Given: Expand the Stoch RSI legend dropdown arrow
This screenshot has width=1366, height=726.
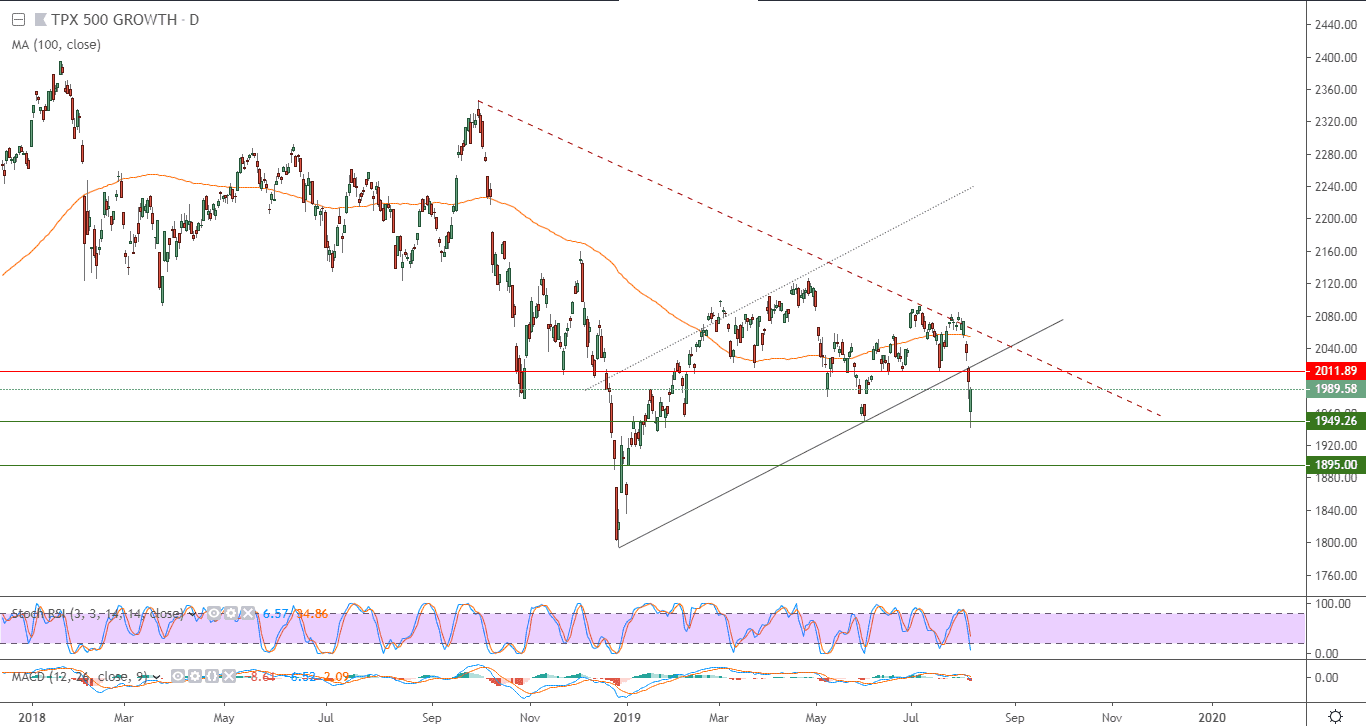Looking at the screenshot, I should (x=192, y=613).
